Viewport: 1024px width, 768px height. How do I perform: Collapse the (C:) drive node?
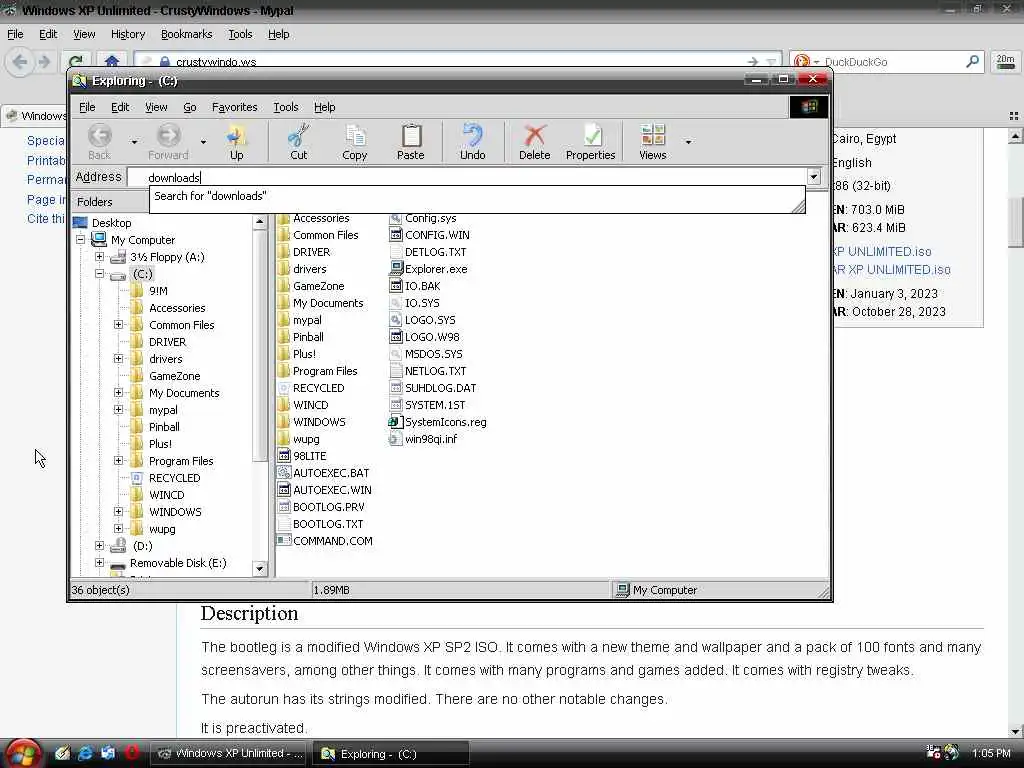[100, 274]
